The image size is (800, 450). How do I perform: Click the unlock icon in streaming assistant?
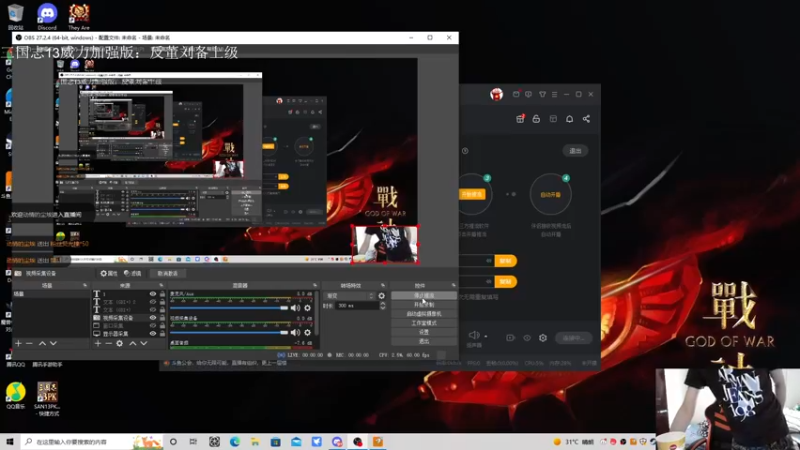pyautogui.click(x=536, y=119)
